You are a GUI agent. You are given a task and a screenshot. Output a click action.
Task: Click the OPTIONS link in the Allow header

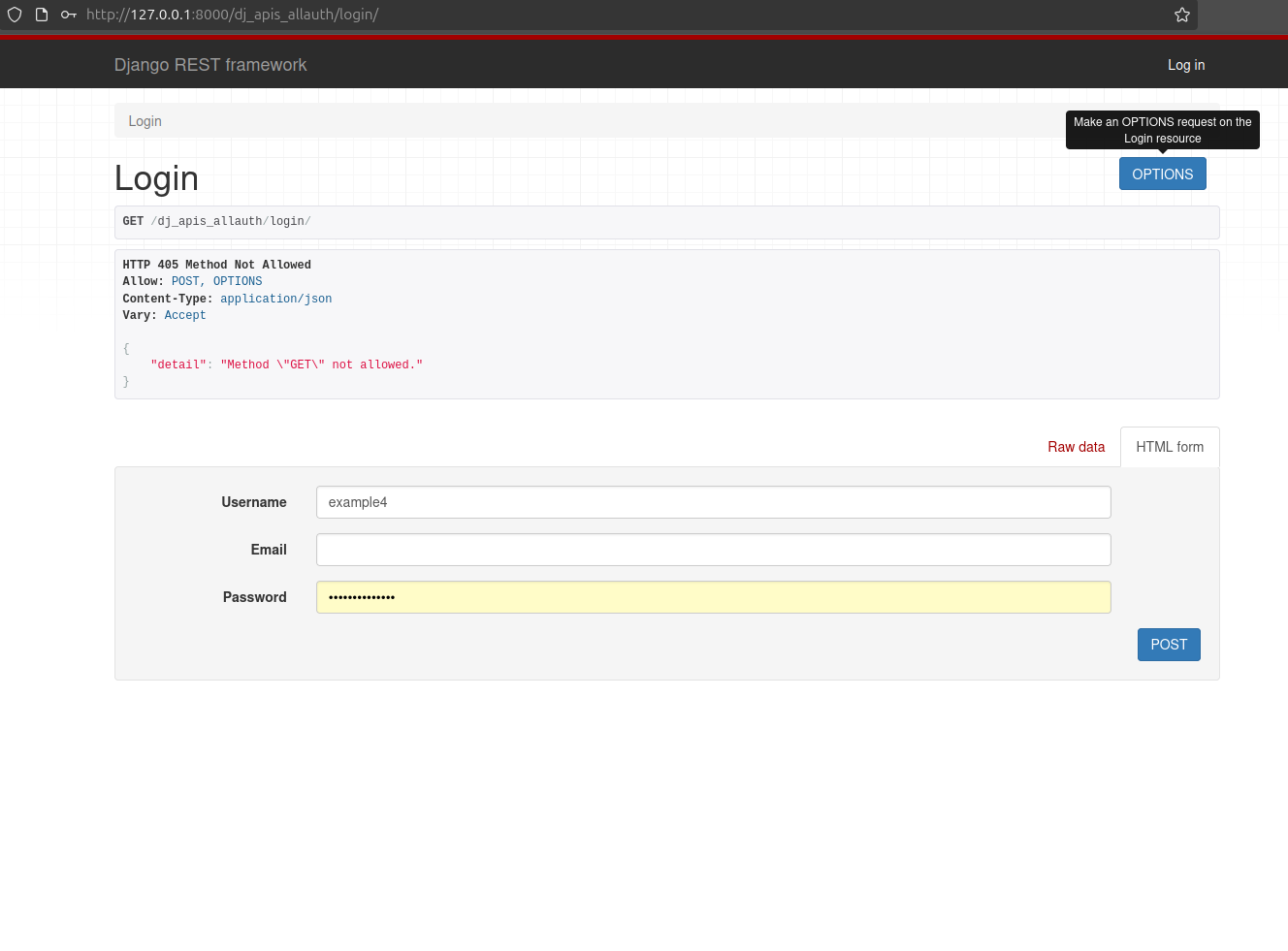(237, 281)
